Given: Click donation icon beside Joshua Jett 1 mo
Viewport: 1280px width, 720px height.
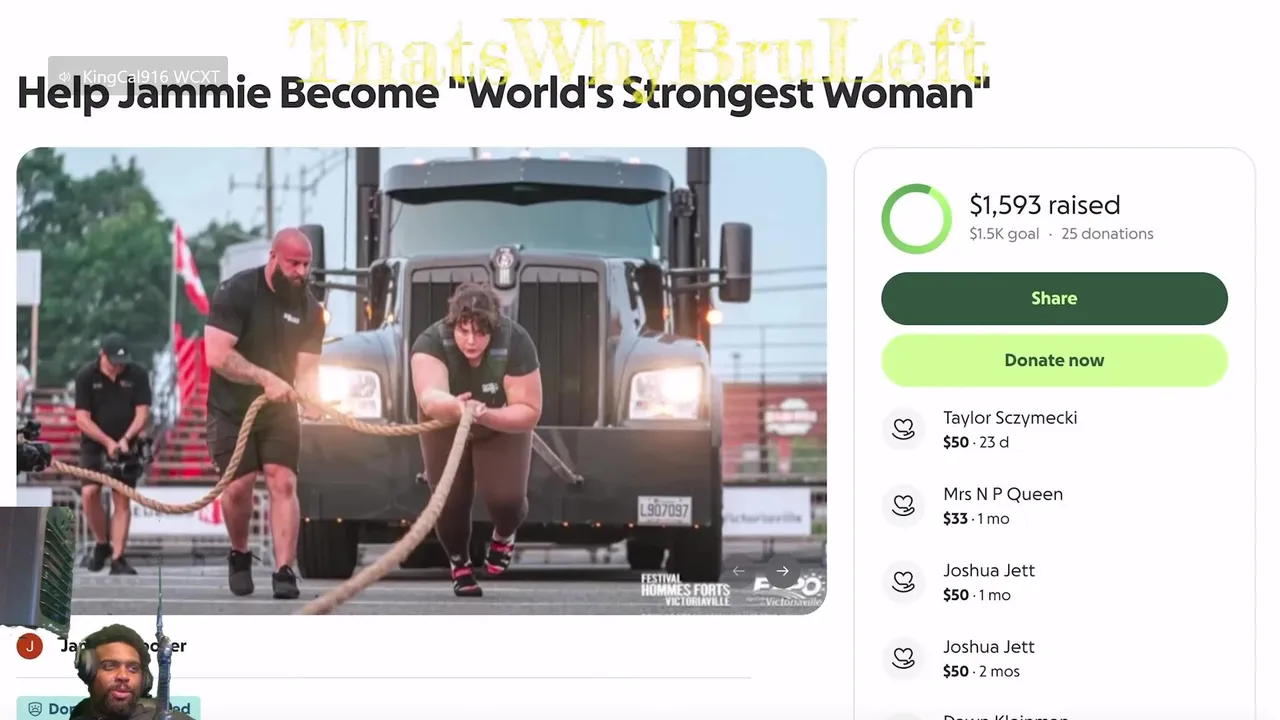Looking at the screenshot, I should pyautogui.click(x=904, y=582).
